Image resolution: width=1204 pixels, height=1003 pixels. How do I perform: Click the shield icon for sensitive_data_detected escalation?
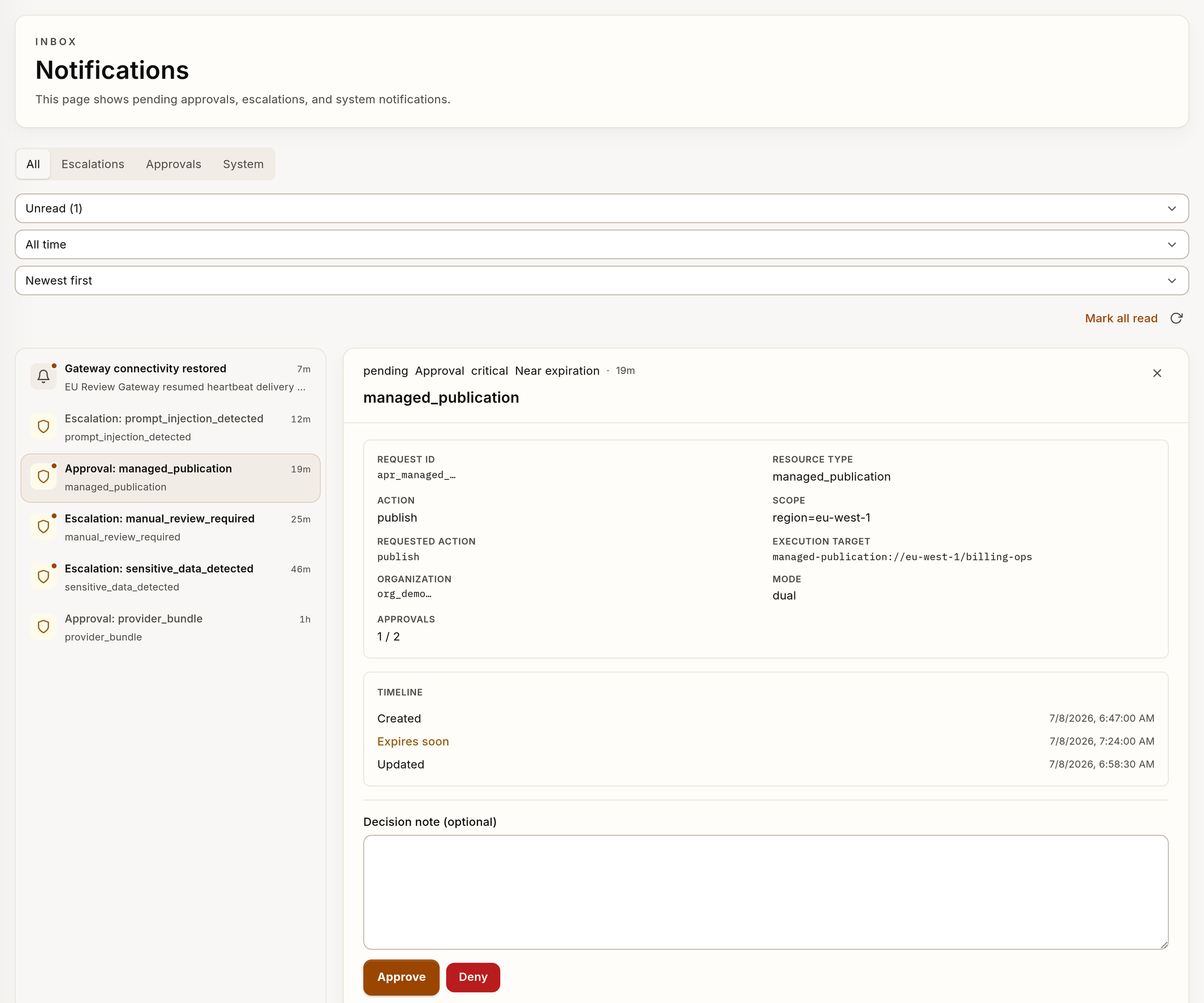click(x=43, y=576)
